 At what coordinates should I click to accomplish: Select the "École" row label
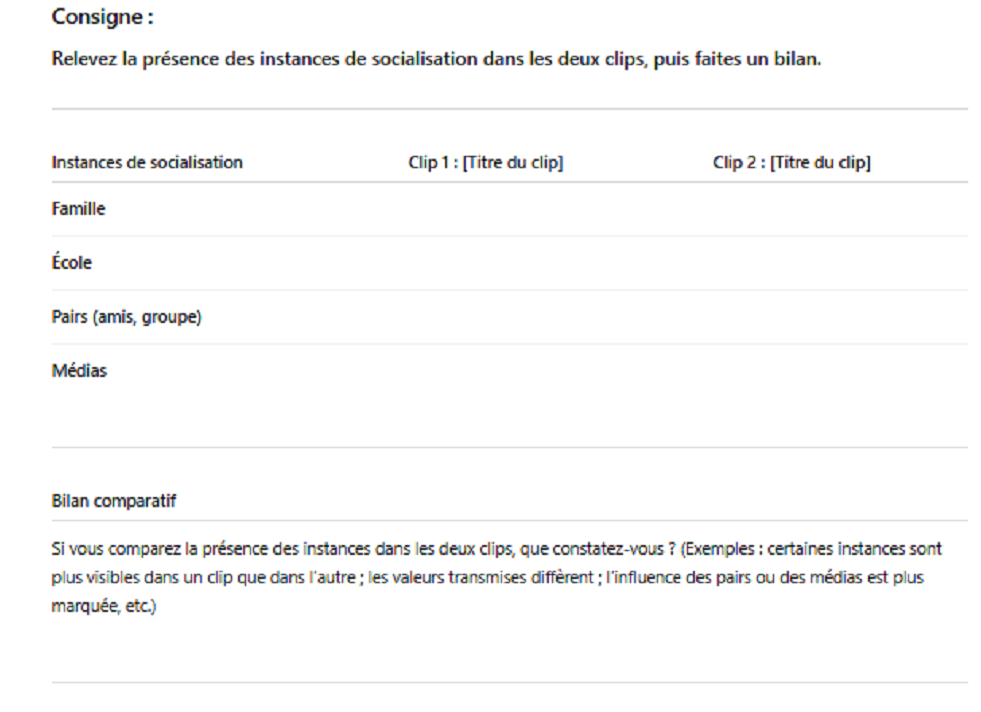[72, 263]
